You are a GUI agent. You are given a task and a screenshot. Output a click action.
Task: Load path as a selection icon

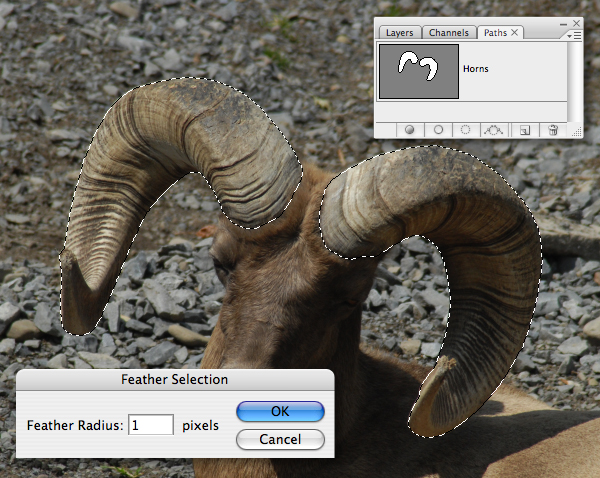tap(465, 130)
